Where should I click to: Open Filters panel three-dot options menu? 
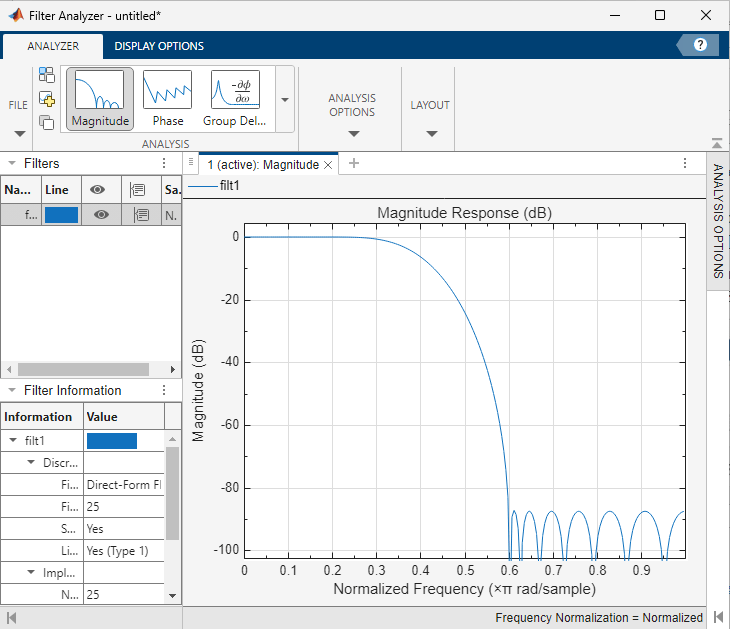[164, 163]
